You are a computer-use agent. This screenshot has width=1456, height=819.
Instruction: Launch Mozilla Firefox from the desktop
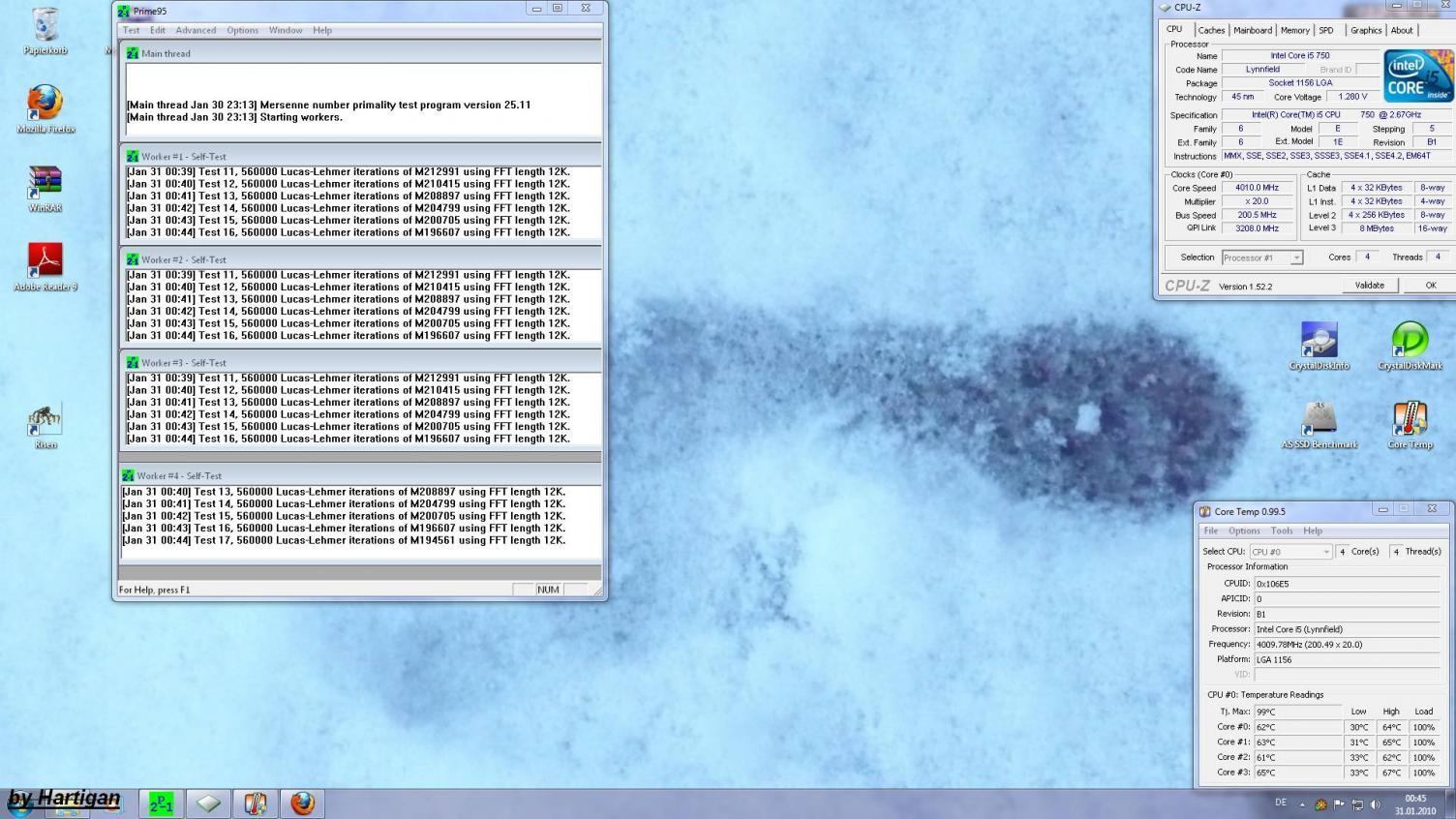[45, 108]
